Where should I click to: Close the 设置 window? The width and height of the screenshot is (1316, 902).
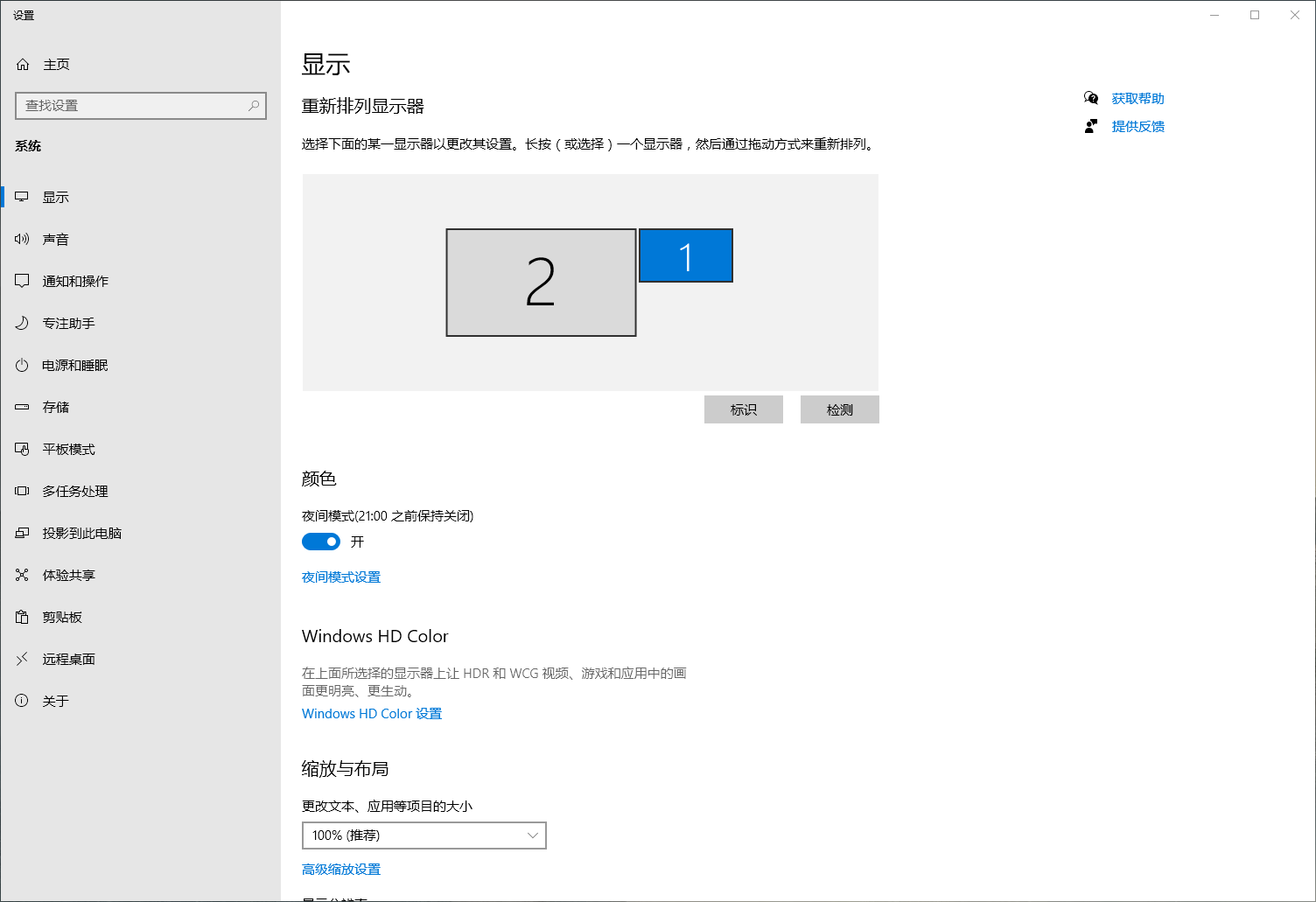click(x=1295, y=15)
